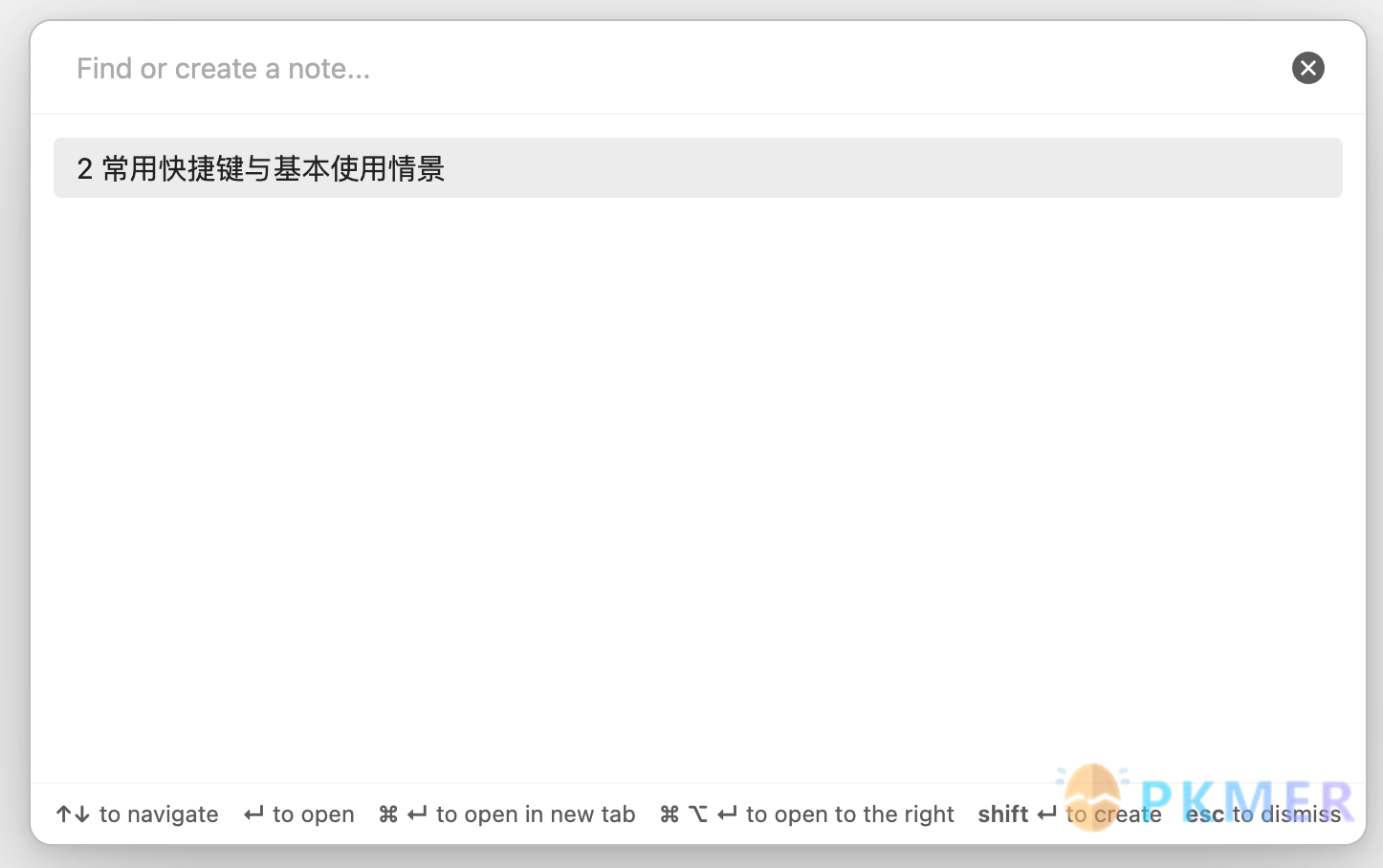
Task: Click the return icon before 'to open to the right'
Action: (x=727, y=814)
